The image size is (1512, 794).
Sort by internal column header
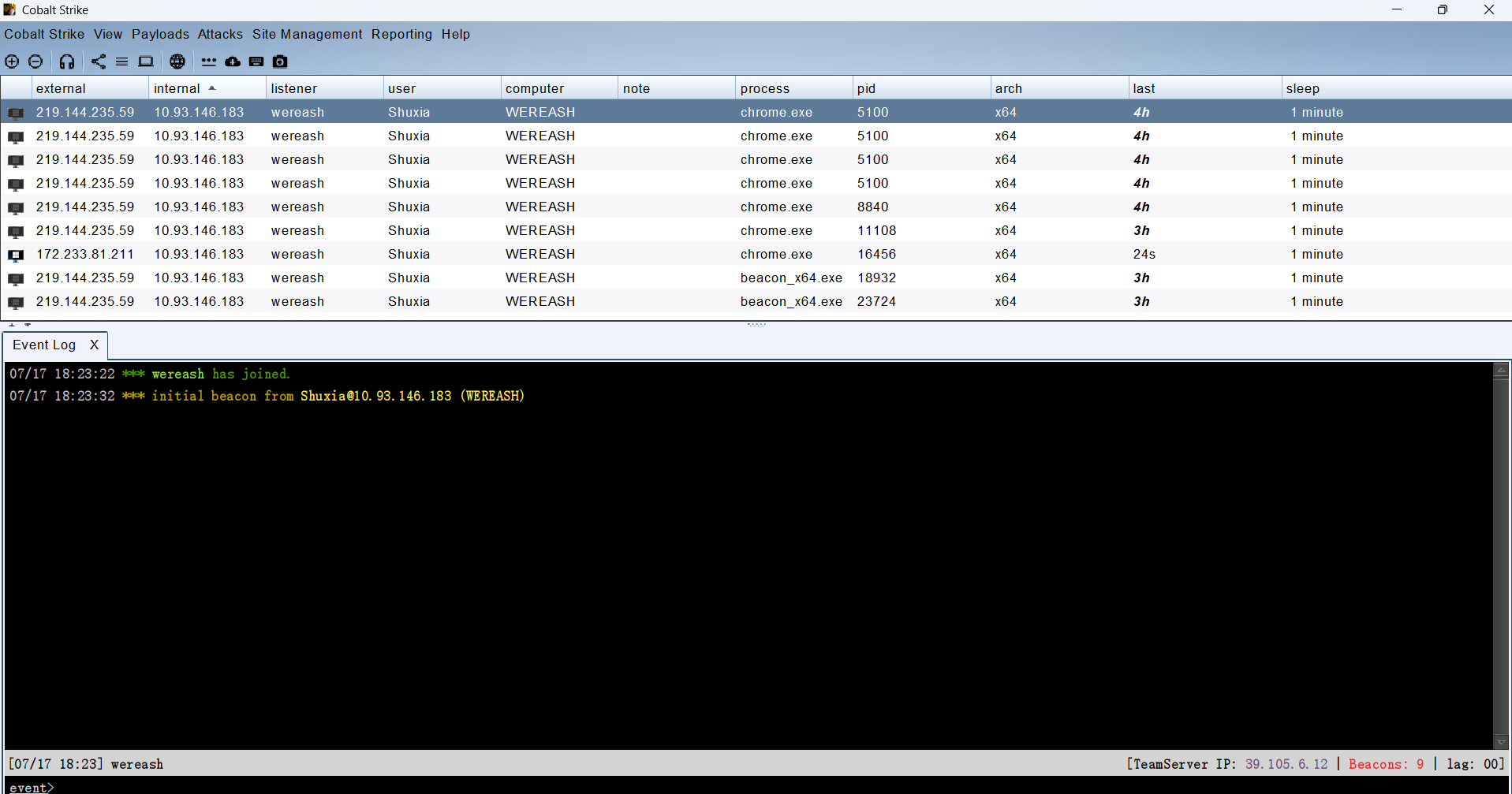[207, 88]
